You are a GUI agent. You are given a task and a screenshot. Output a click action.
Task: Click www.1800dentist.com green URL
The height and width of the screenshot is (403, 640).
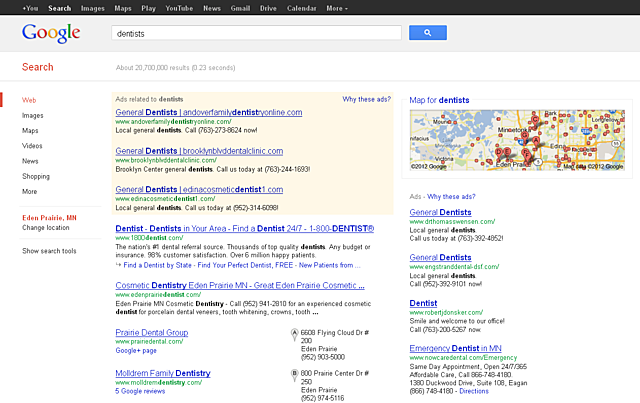pos(149,238)
